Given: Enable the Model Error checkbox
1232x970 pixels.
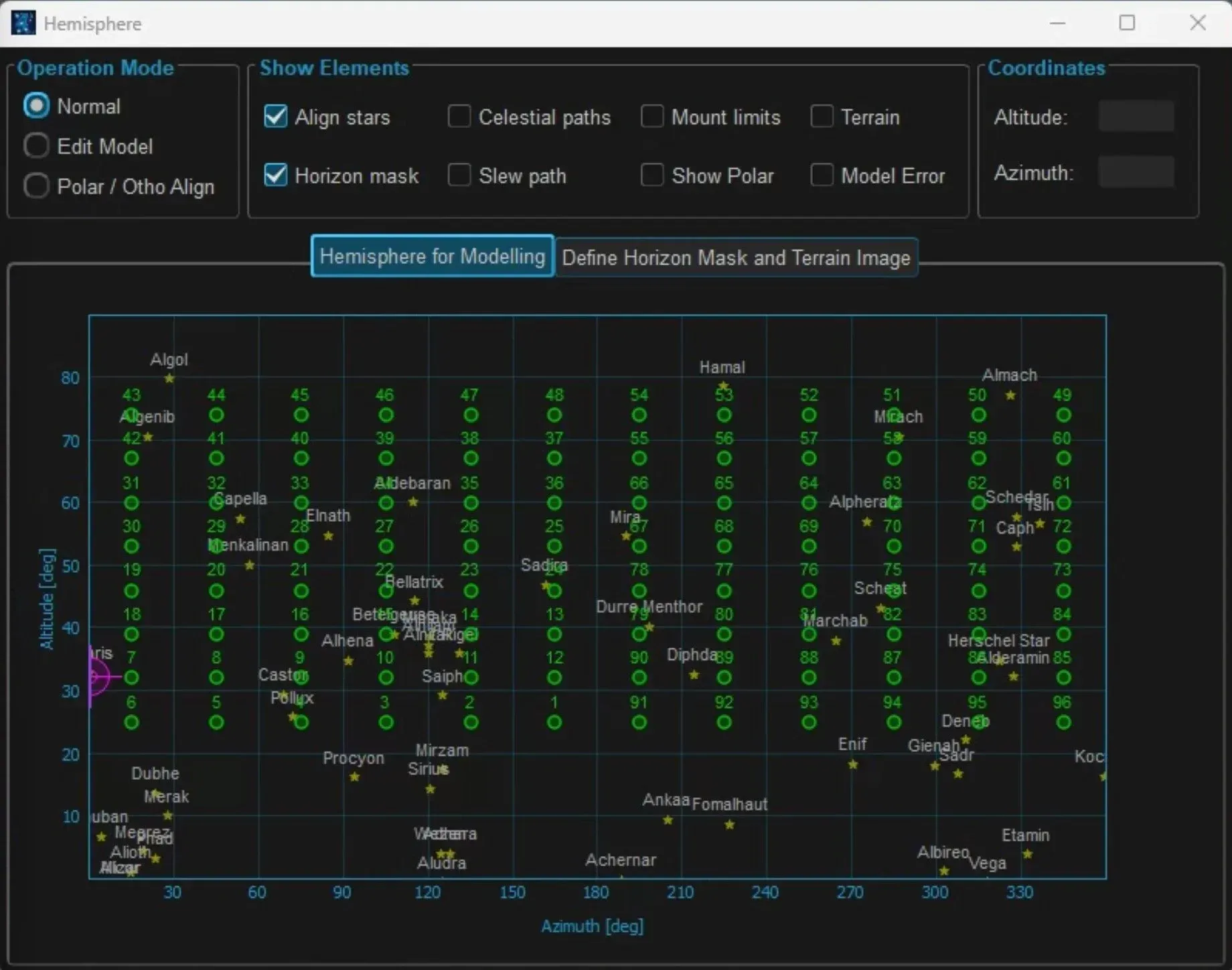Looking at the screenshot, I should click(822, 176).
